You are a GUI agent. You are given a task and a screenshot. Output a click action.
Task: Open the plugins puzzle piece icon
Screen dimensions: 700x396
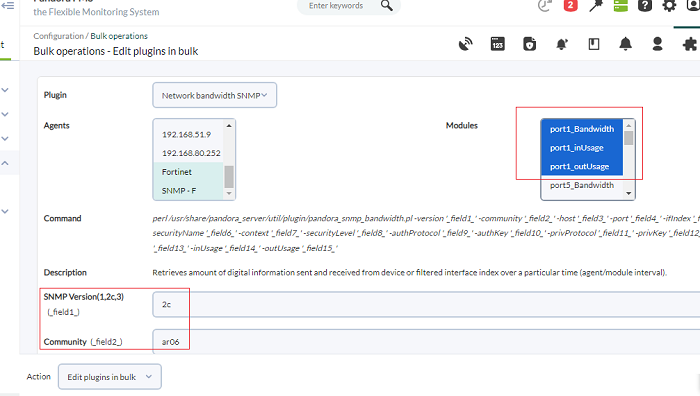point(690,44)
